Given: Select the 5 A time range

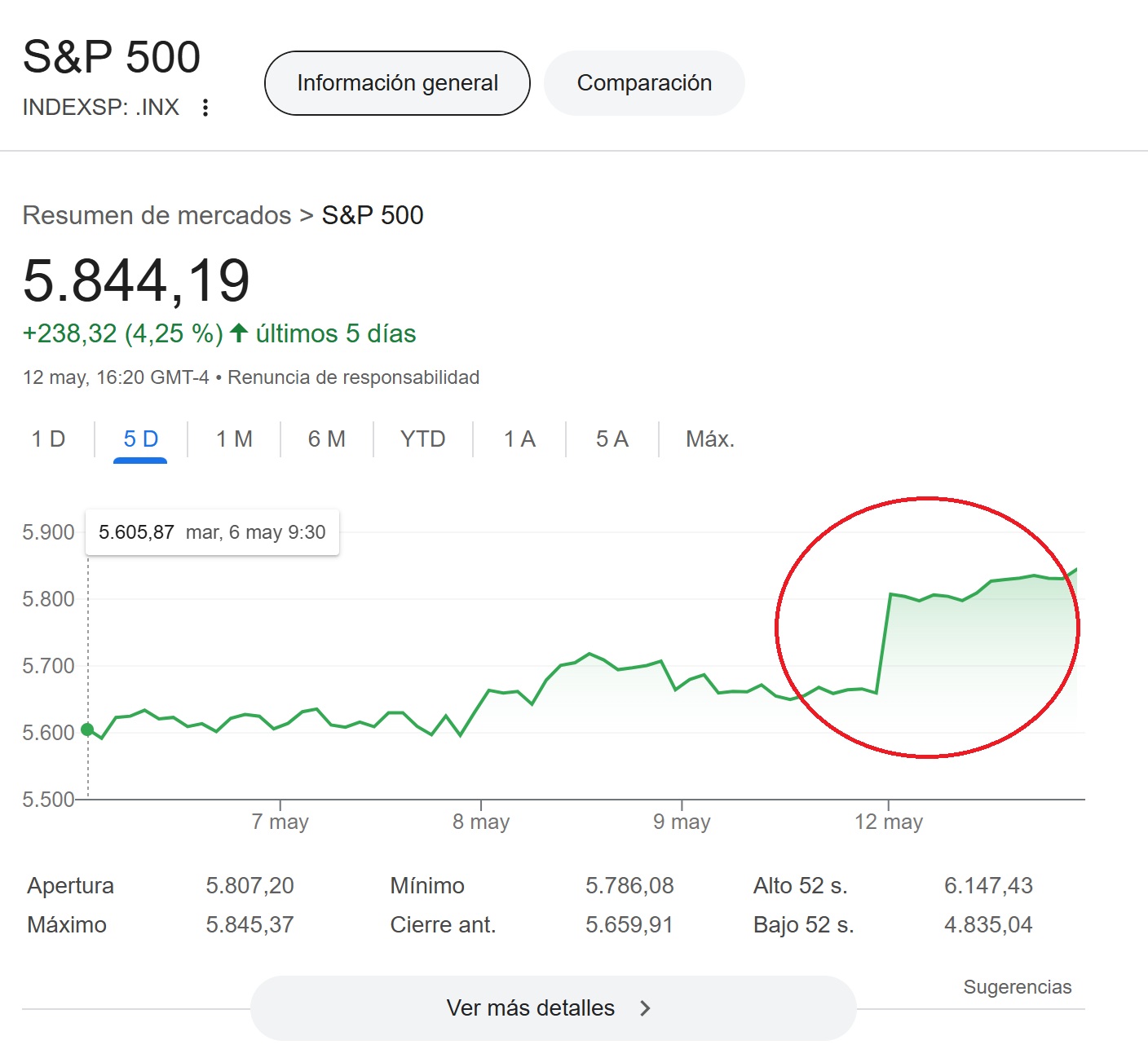Looking at the screenshot, I should pyautogui.click(x=612, y=439).
